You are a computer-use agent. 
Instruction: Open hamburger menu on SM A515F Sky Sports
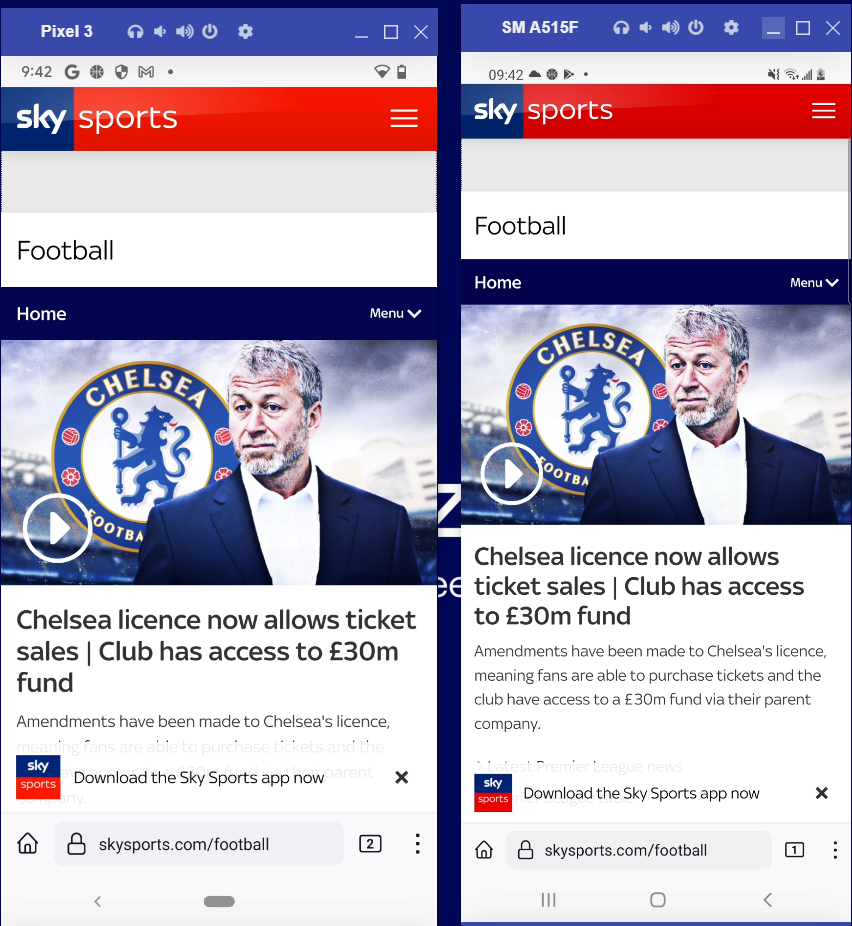[823, 110]
